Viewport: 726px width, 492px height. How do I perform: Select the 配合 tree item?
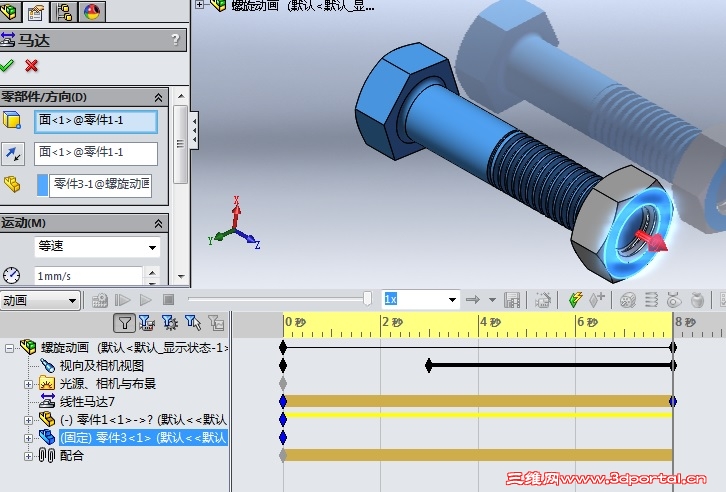coord(72,456)
